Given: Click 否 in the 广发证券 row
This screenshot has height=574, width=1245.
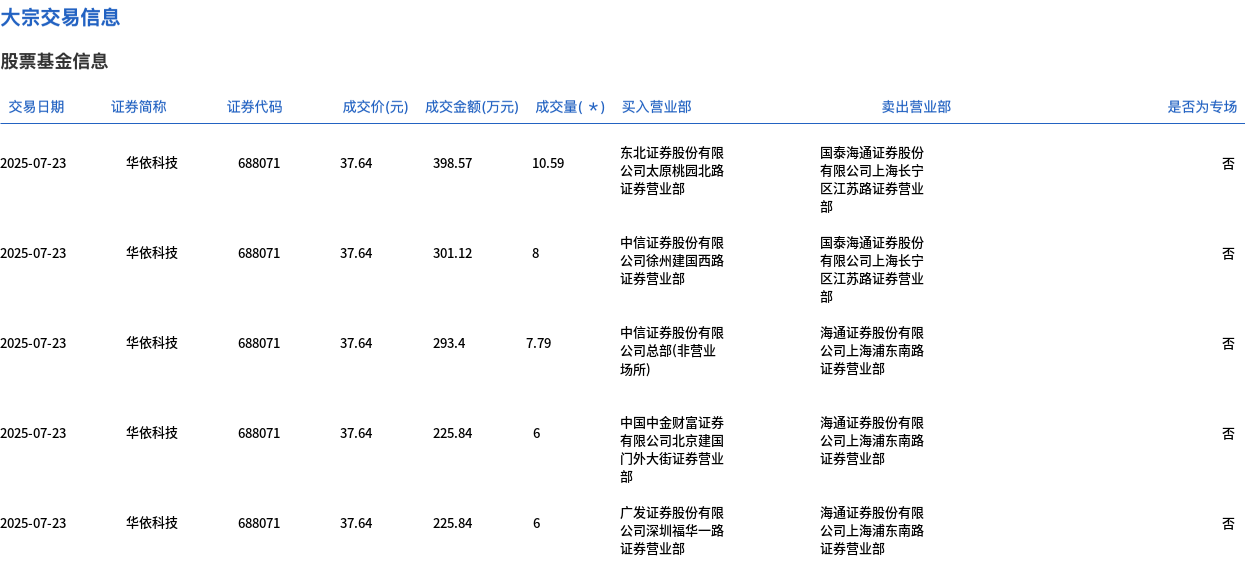Looking at the screenshot, I should tap(1228, 523).
